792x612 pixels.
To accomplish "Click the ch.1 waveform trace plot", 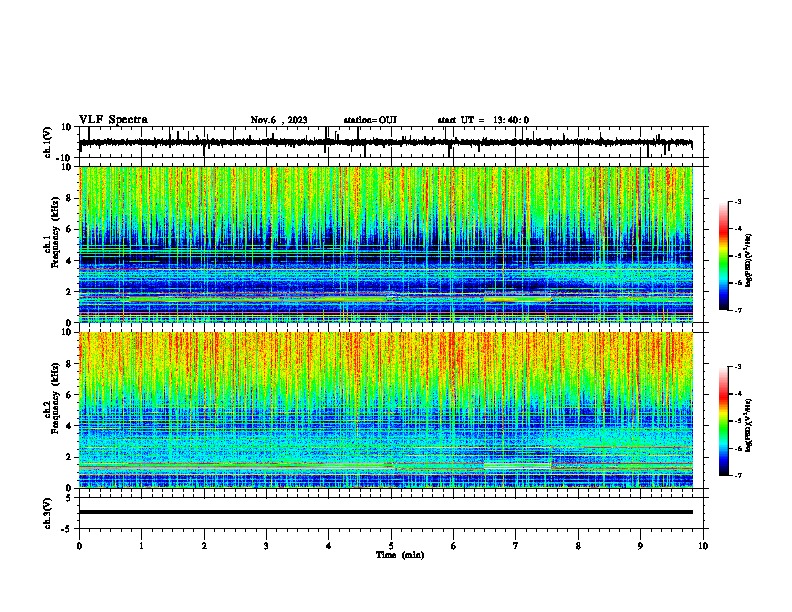I will tap(386, 142).
